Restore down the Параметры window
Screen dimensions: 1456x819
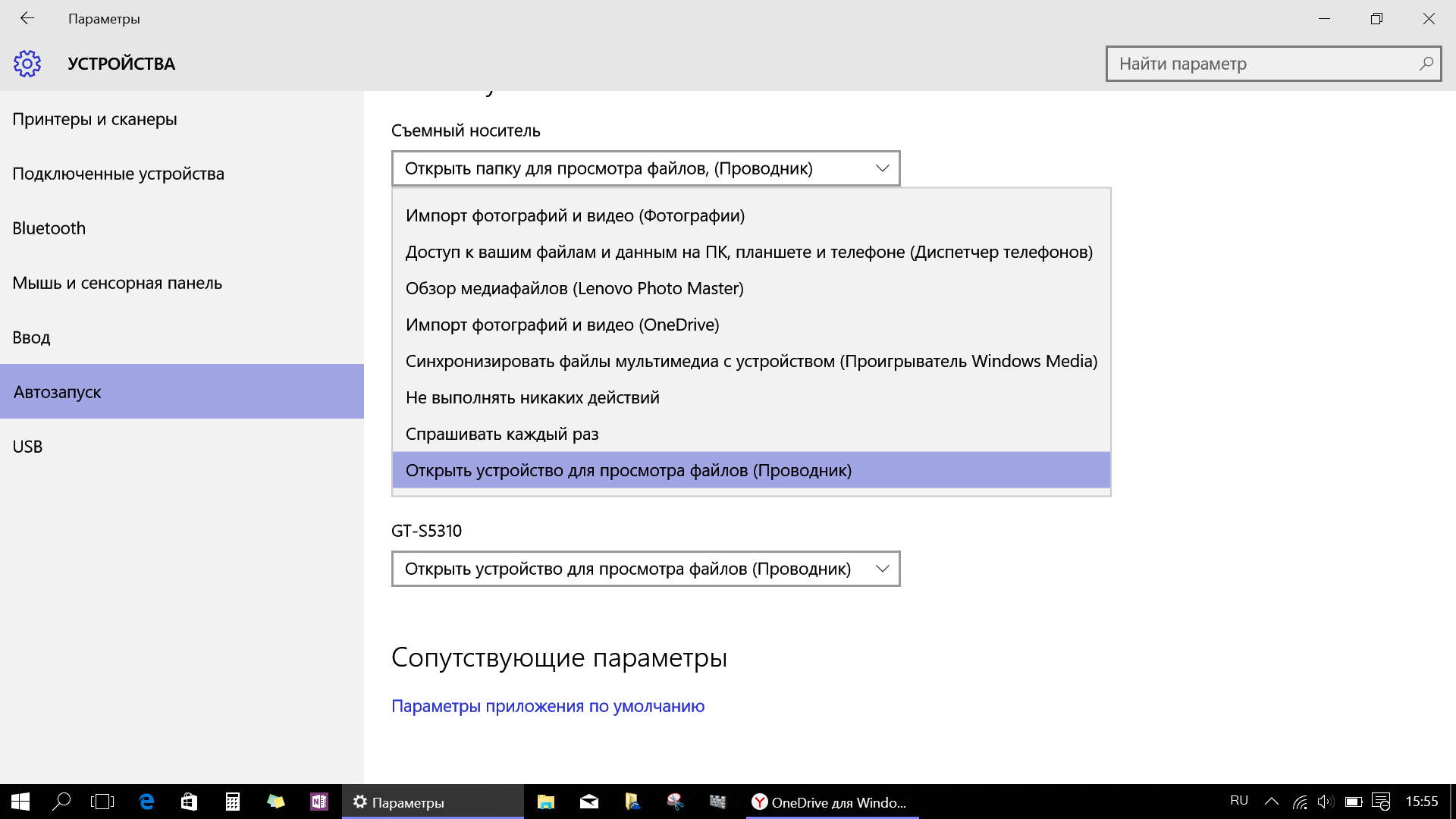tap(1376, 18)
